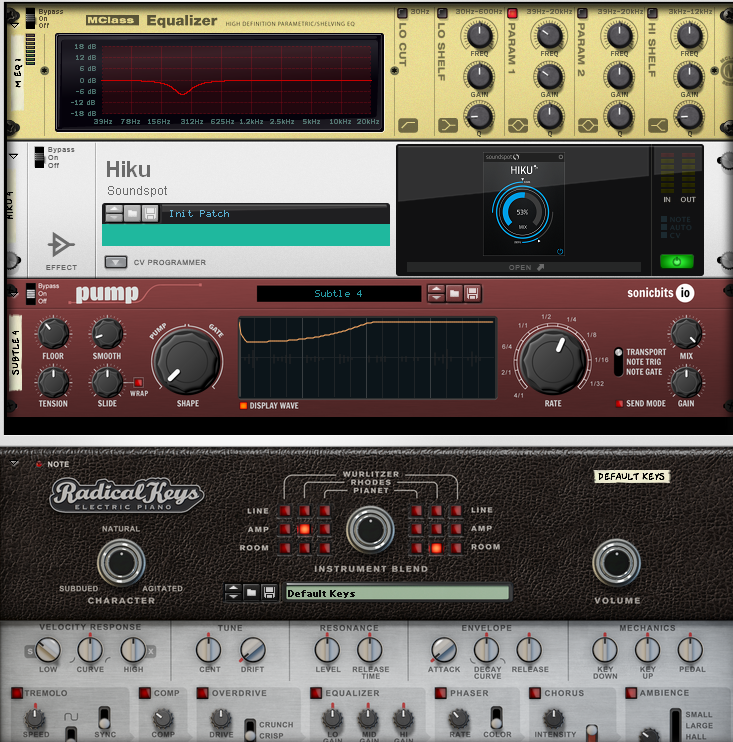The height and width of the screenshot is (742, 733).
Task: Enable the Ambience effect
Action: 631,693
